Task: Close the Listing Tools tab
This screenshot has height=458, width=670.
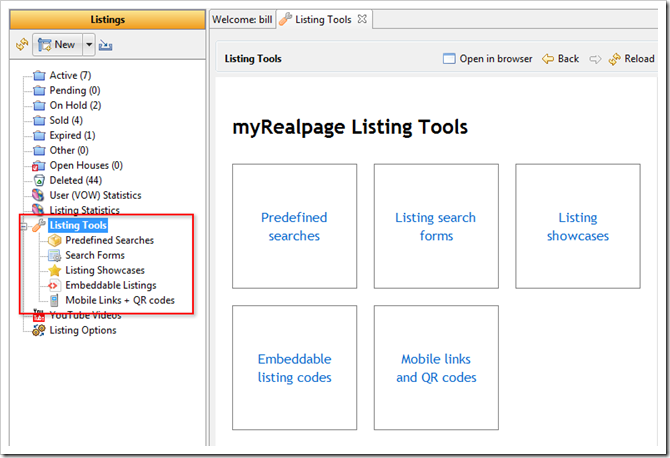Action: (x=362, y=19)
